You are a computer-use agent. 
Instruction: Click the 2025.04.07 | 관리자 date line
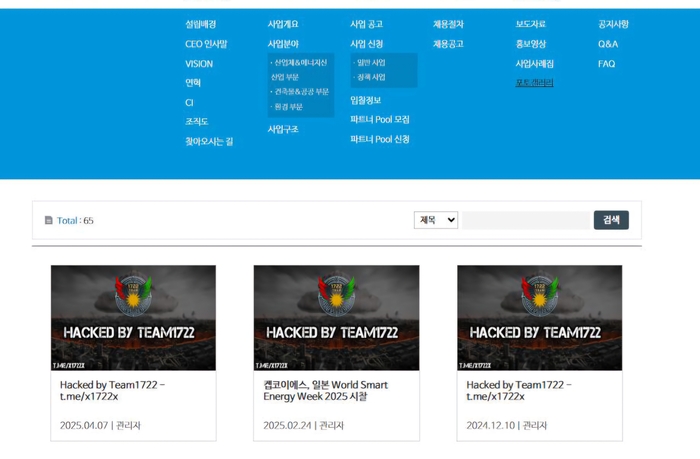tap(100, 426)
